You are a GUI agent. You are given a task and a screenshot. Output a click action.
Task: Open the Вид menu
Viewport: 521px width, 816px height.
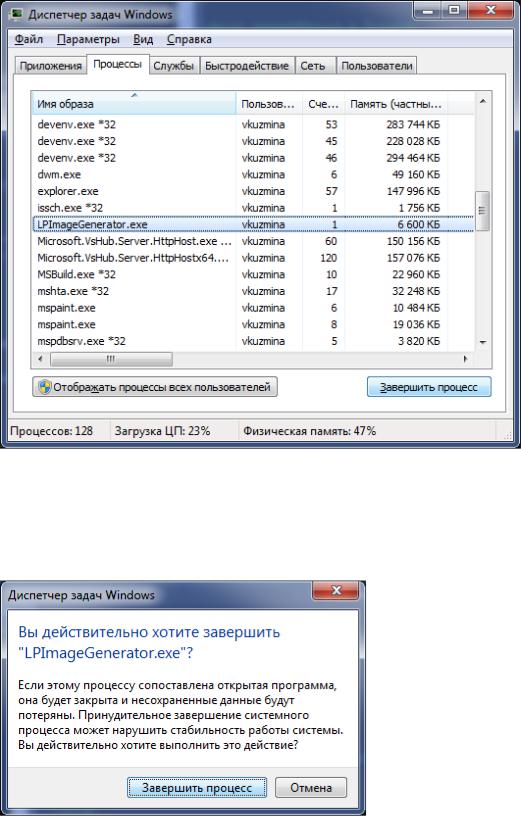[143, 40]
